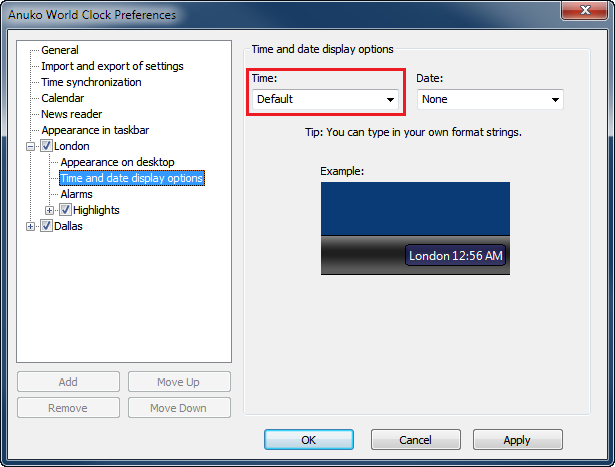Screen dimensions: 615x467
Task: Click the OK button
Action: (309, 440)
